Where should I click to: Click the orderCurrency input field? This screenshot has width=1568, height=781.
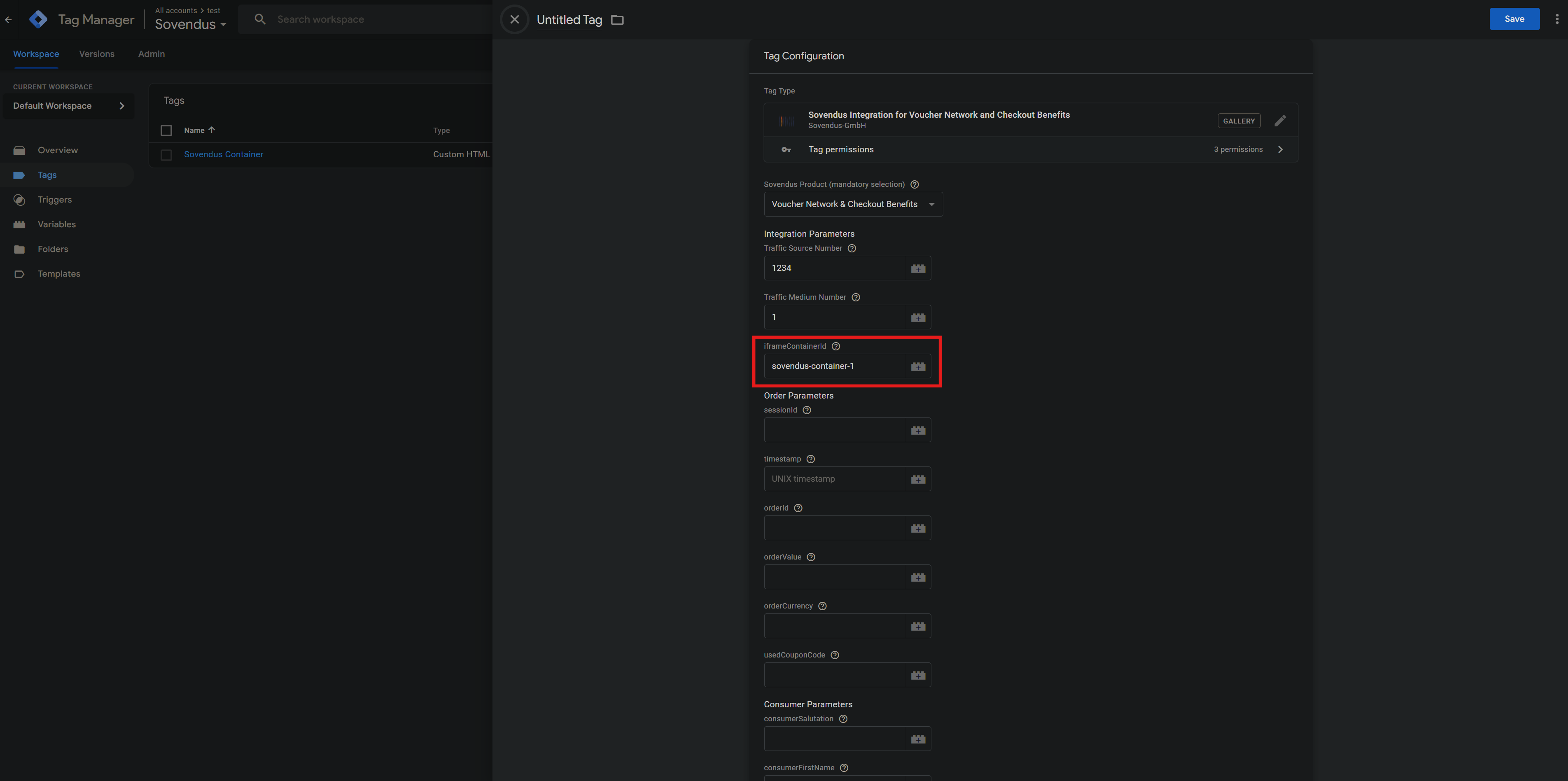[835, 626]
